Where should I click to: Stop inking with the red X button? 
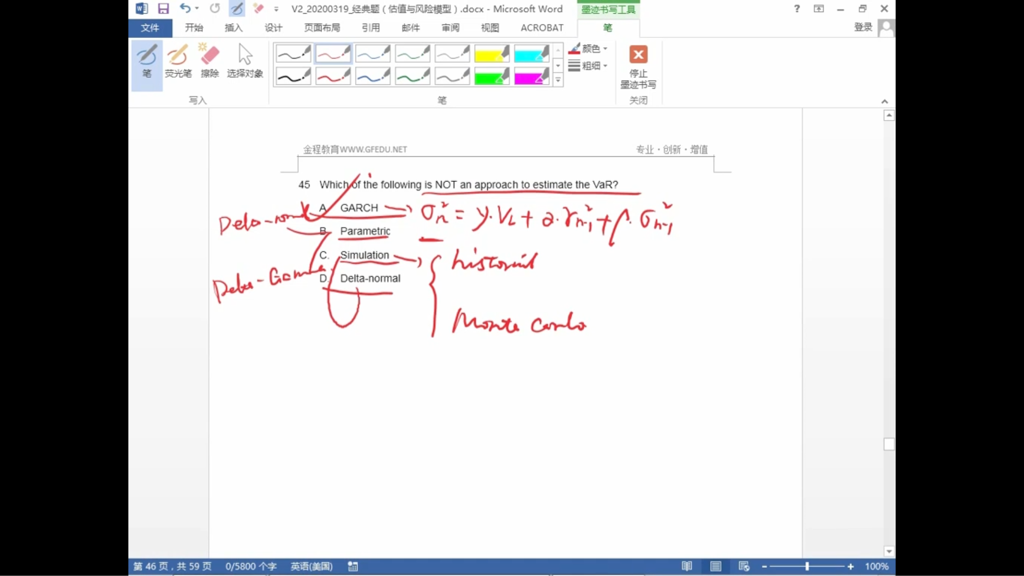(x=638, y=67)
